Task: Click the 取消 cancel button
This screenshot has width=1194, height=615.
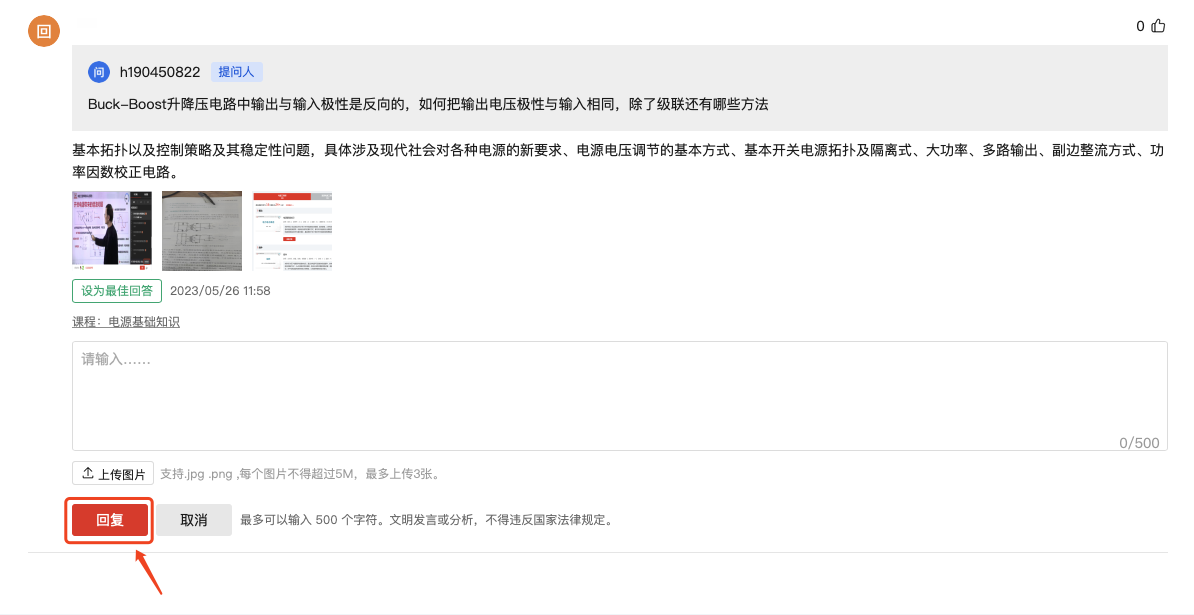Action: point(193,520)
